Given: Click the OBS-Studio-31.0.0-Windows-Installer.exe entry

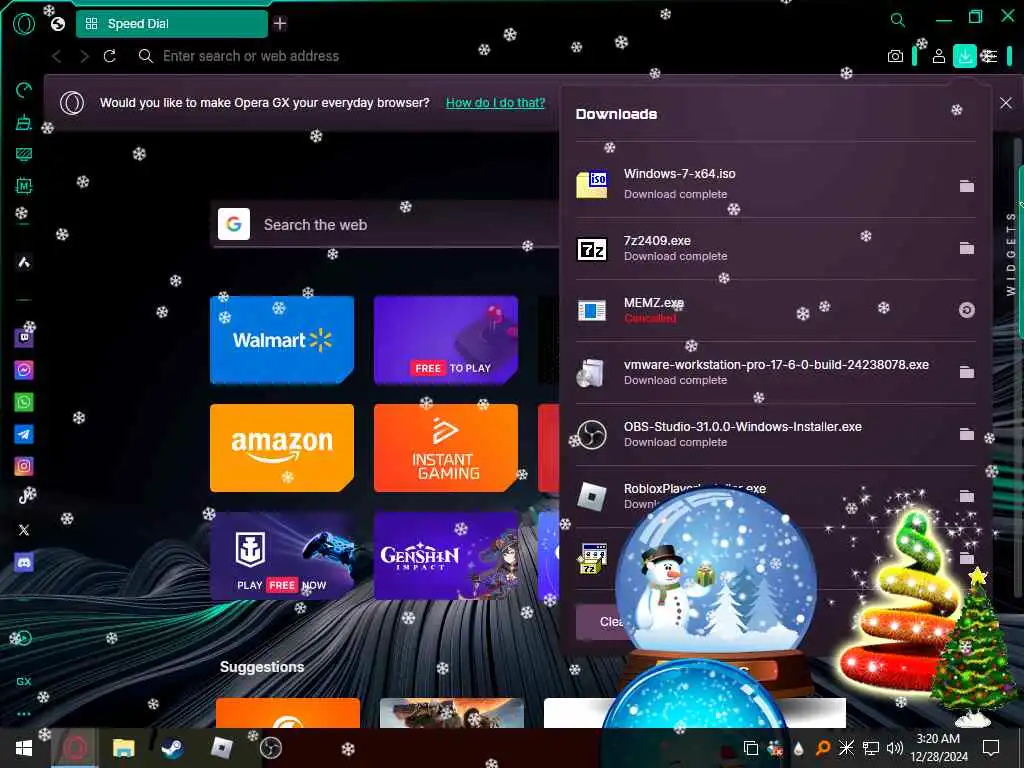Looking at the screenshot, I should [x=775, y=434].
